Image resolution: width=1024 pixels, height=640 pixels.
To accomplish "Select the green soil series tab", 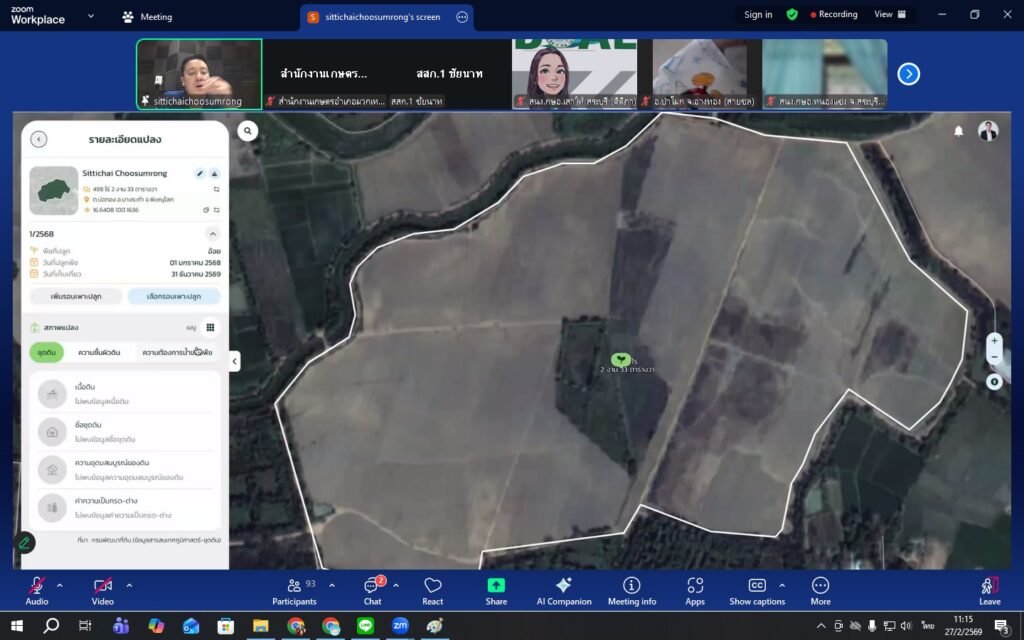I will coord(46,352).
